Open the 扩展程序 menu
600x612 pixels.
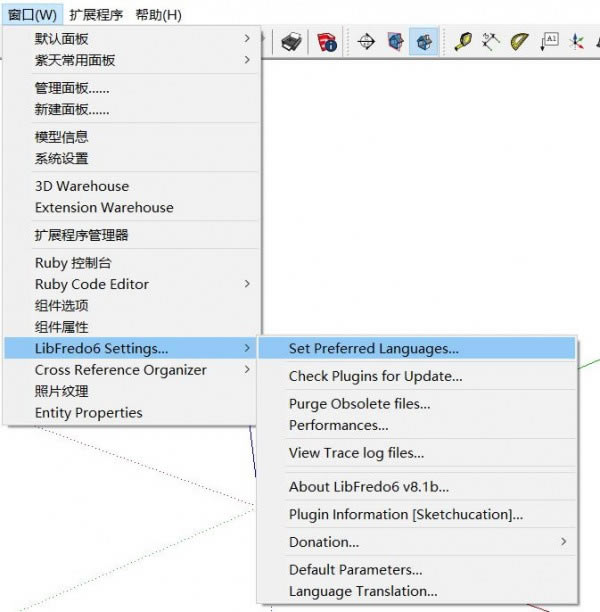click(x=96, y=15)
